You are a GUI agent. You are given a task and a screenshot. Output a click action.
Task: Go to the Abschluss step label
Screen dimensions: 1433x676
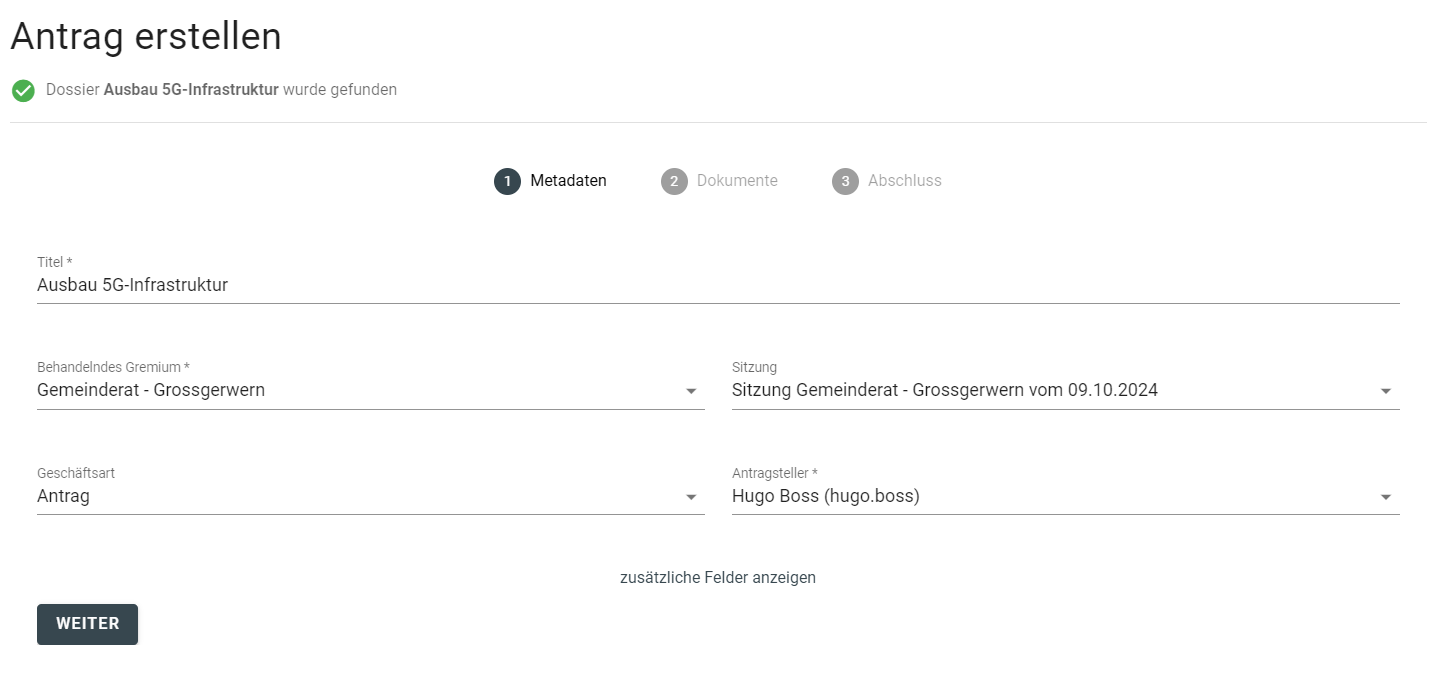904,181
